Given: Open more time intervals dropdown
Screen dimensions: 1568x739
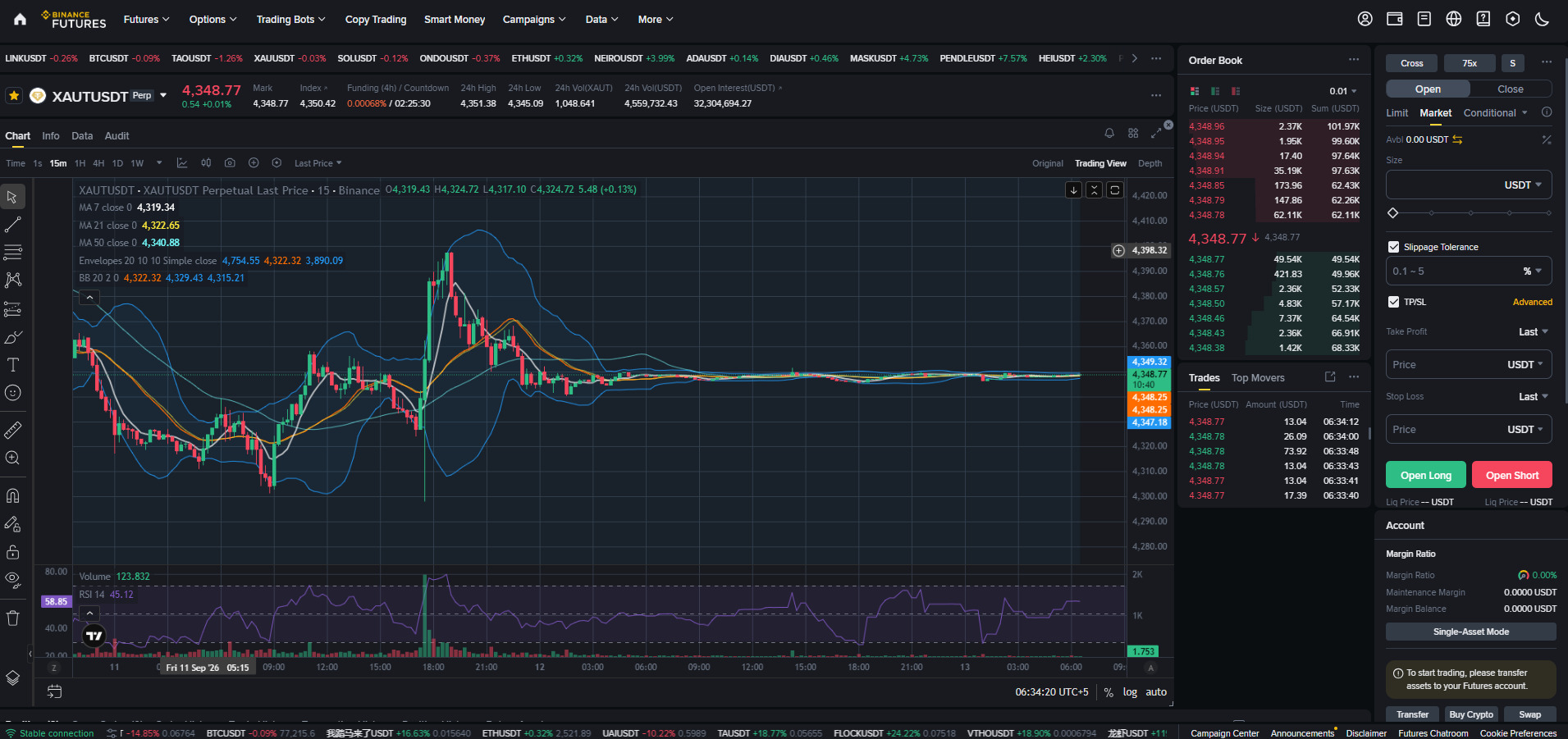Looking at the screenshot, I should click(x=159, y=163).
